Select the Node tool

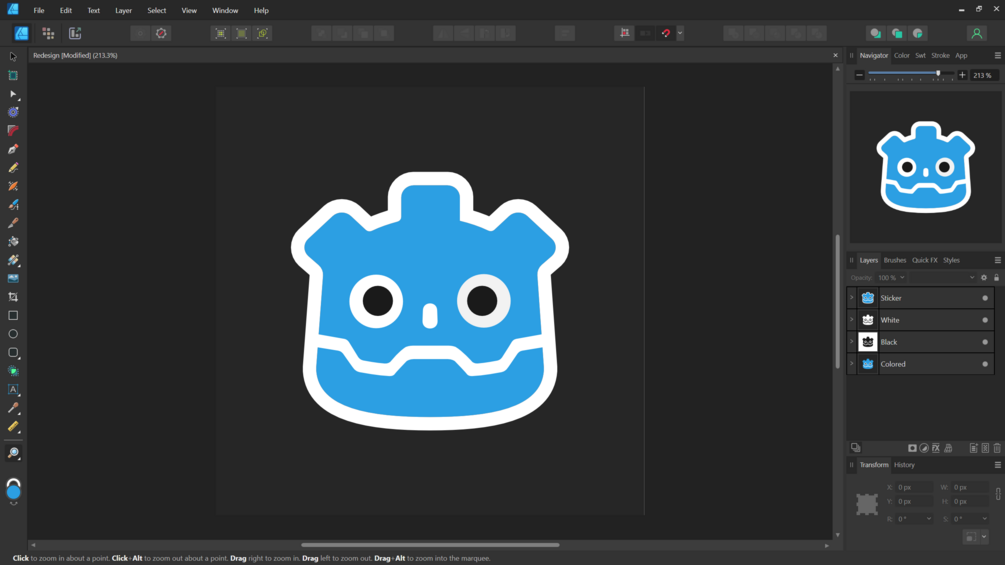(x=13, y=94)
